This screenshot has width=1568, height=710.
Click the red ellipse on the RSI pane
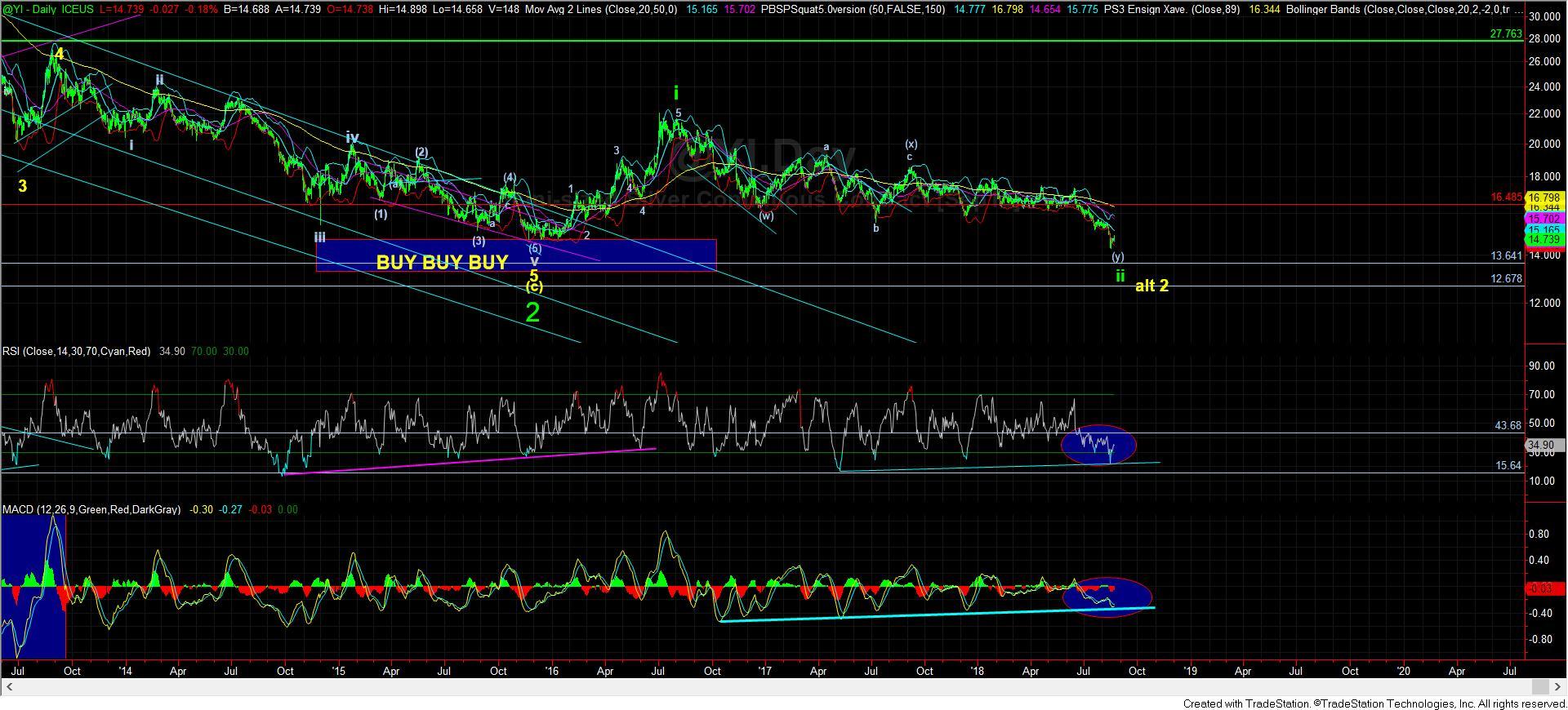(x=1098, y=445)
